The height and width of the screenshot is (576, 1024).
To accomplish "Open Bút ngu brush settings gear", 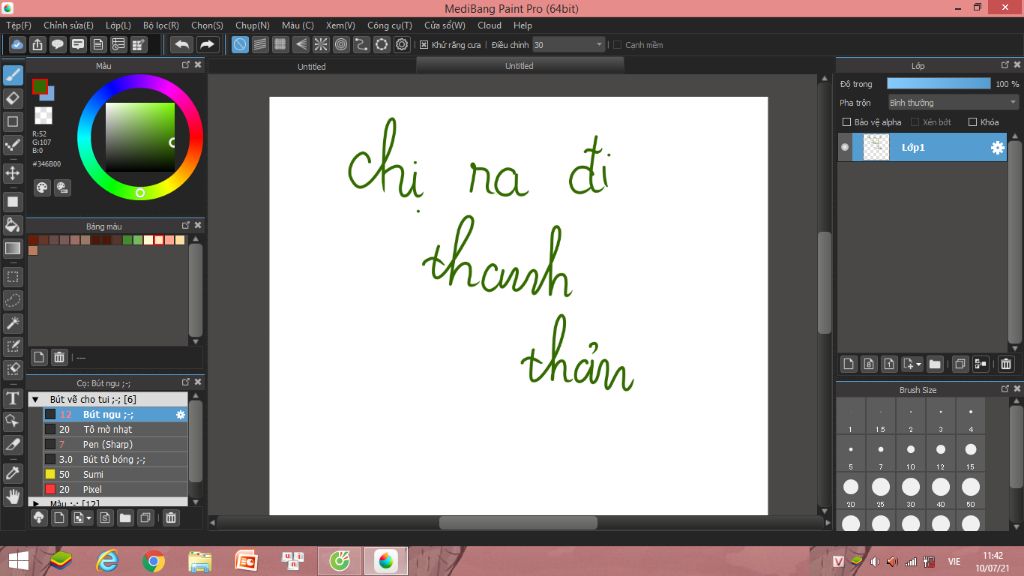I will click(180, 415).
